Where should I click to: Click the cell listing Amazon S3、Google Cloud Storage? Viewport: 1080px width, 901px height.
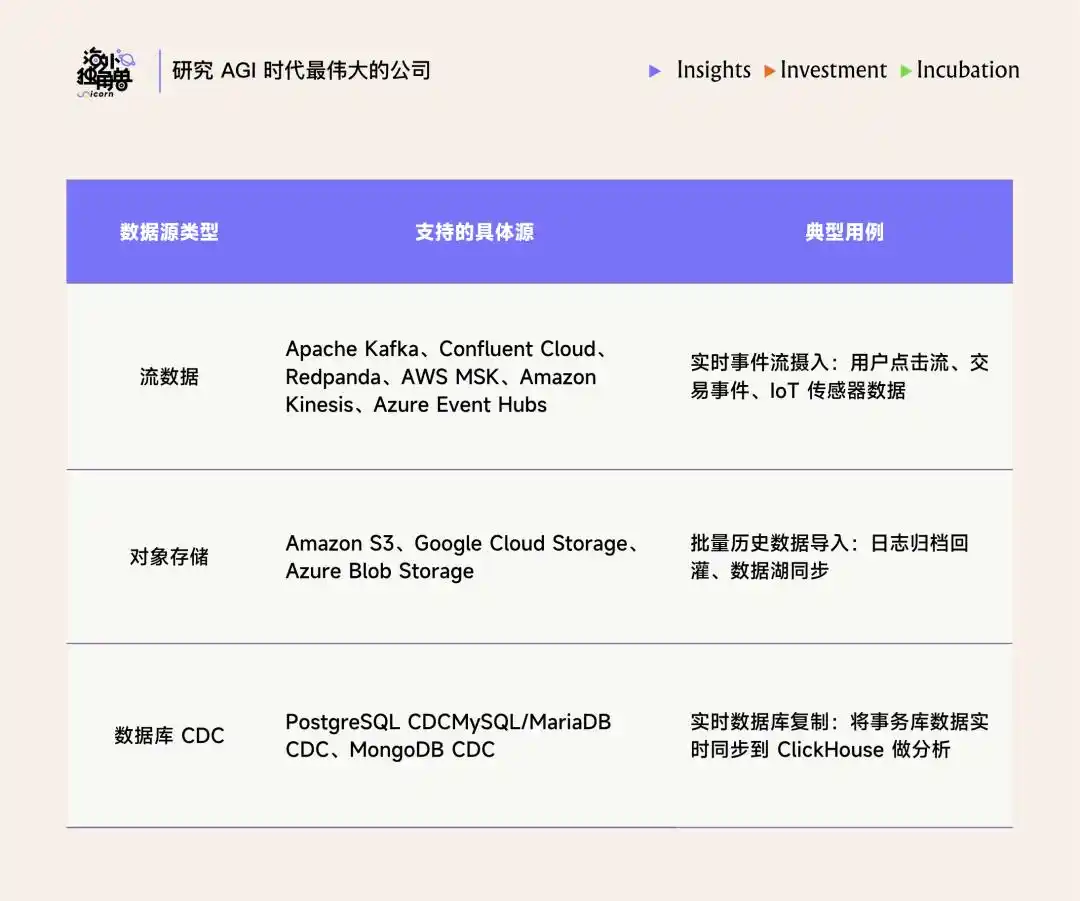(x=464, y=557)
